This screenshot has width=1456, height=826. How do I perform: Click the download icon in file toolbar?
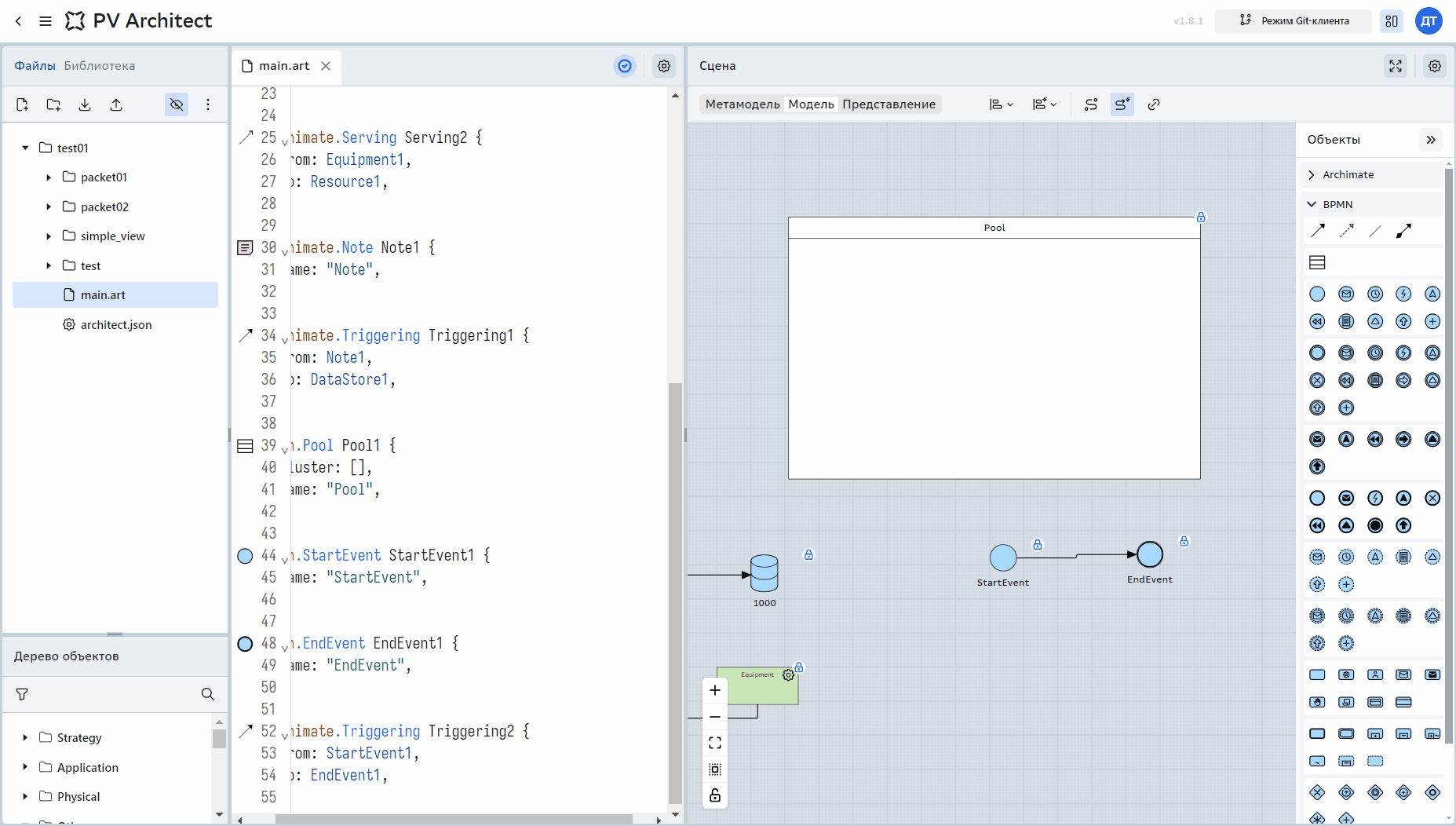(x=85, y=104)
